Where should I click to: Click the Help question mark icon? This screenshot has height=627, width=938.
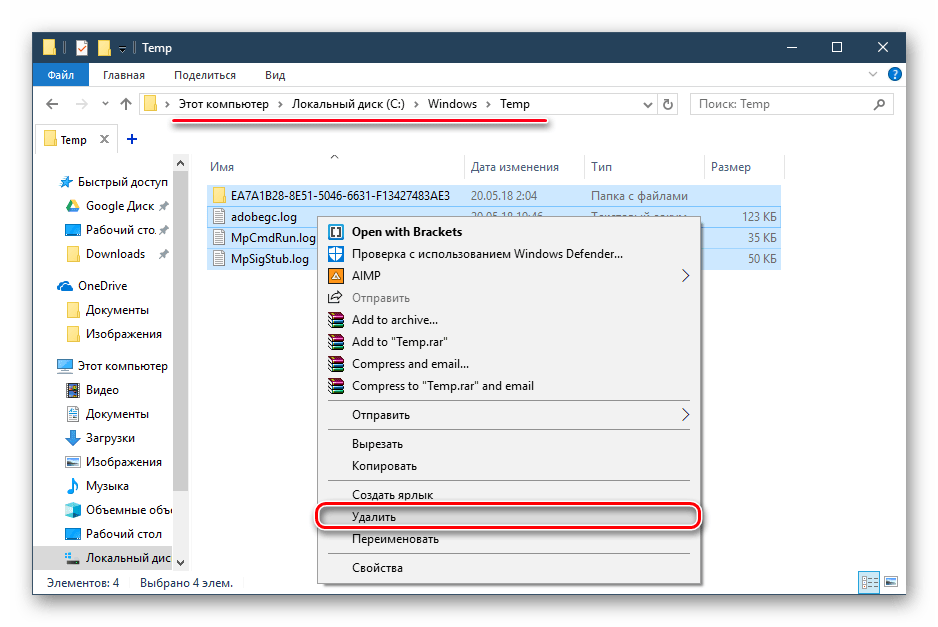pos(895,75)
